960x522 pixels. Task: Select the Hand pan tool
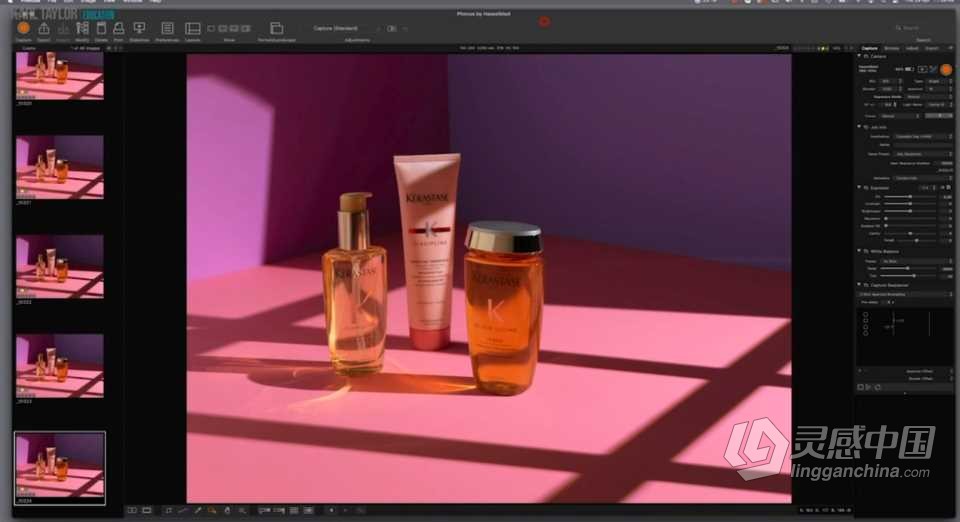coord(227,510)
